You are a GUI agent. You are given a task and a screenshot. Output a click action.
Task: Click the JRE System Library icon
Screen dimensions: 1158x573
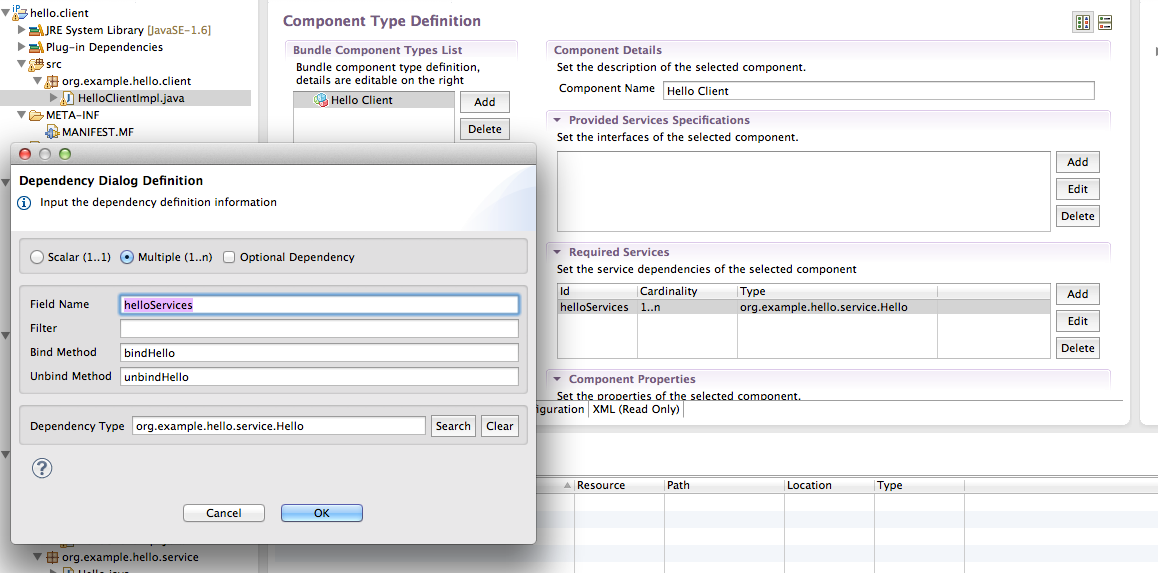pyautogui.click(x=37, y=30)
